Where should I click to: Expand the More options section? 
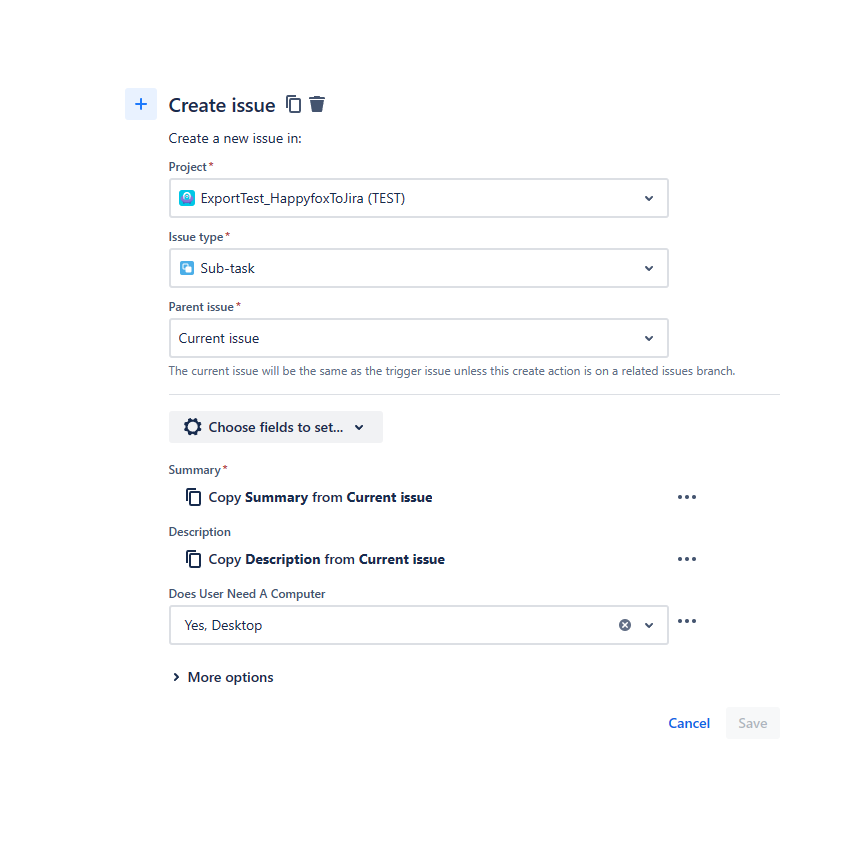[x=222, y=677]
